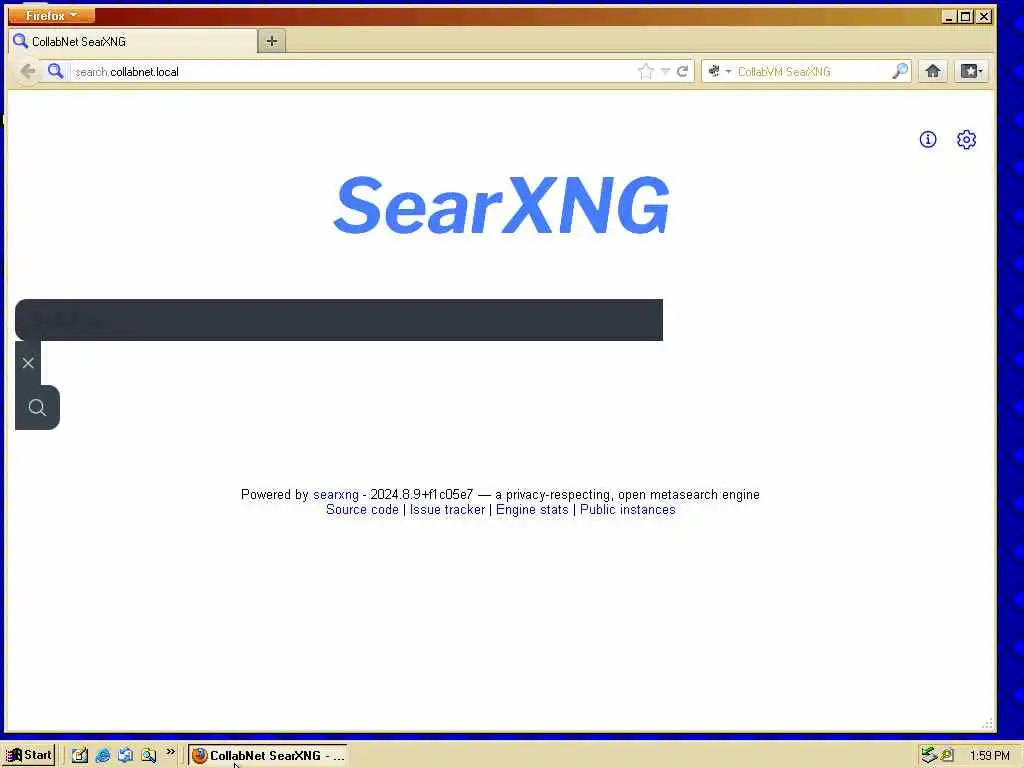Click the 1:59 PM taskbar clock
The image size is (1024, 768).
point(989,756)
